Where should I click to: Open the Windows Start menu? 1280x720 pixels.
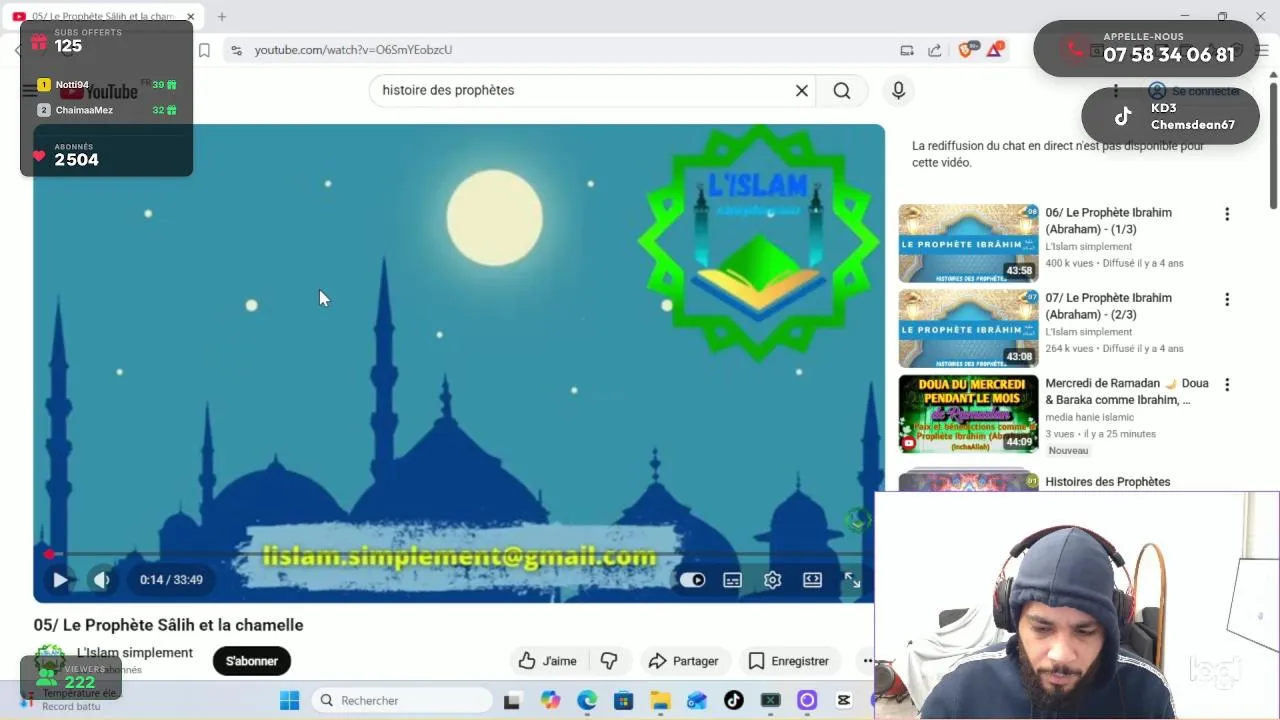point(289,701)
